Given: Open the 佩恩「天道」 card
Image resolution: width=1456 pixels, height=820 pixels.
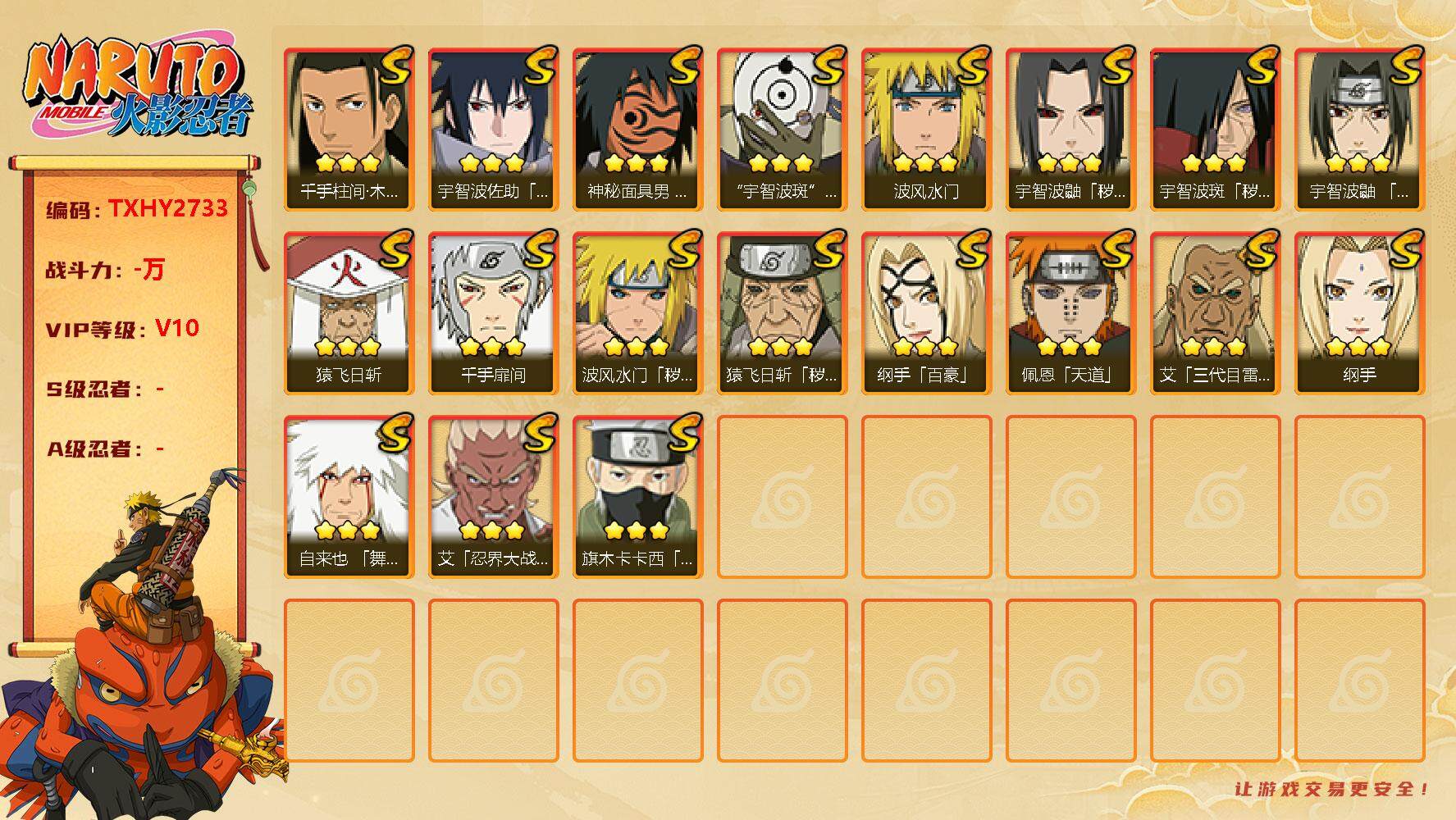Looking at the screenshot, I should 1070,313.
